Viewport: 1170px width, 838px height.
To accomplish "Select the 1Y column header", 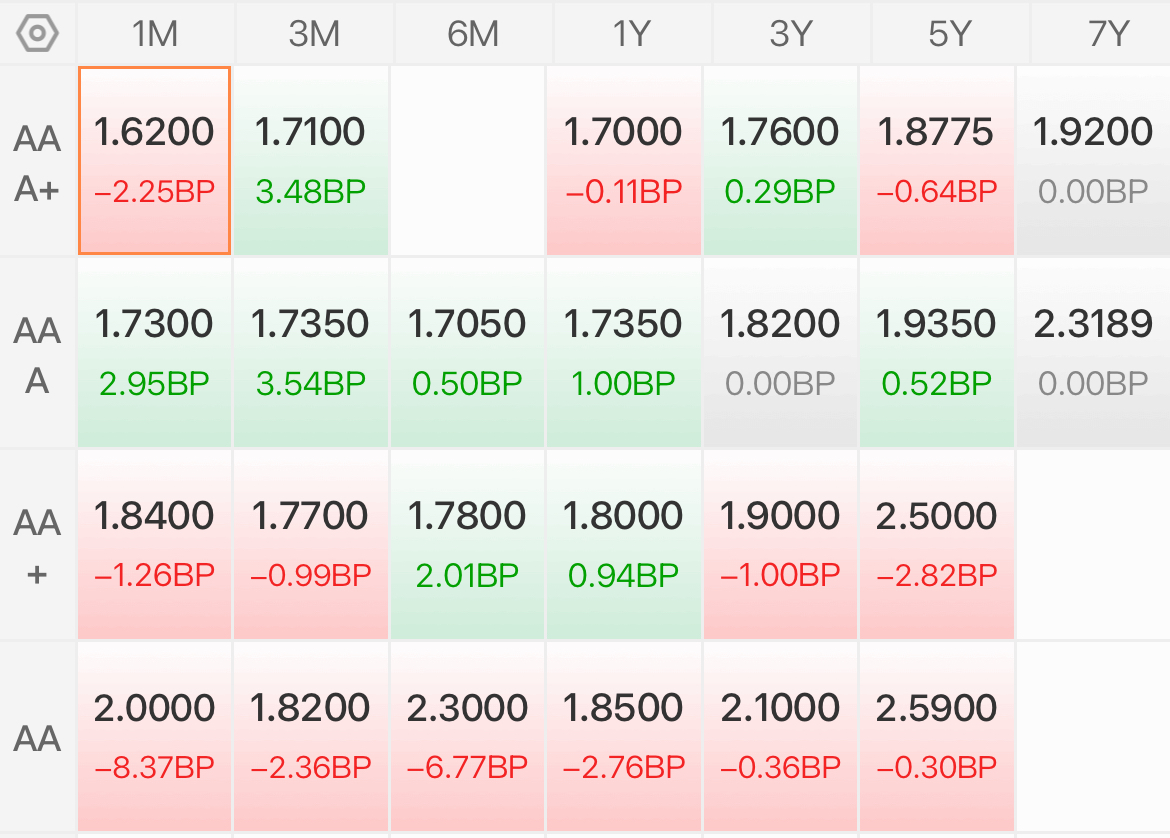I will coord(632,34).
